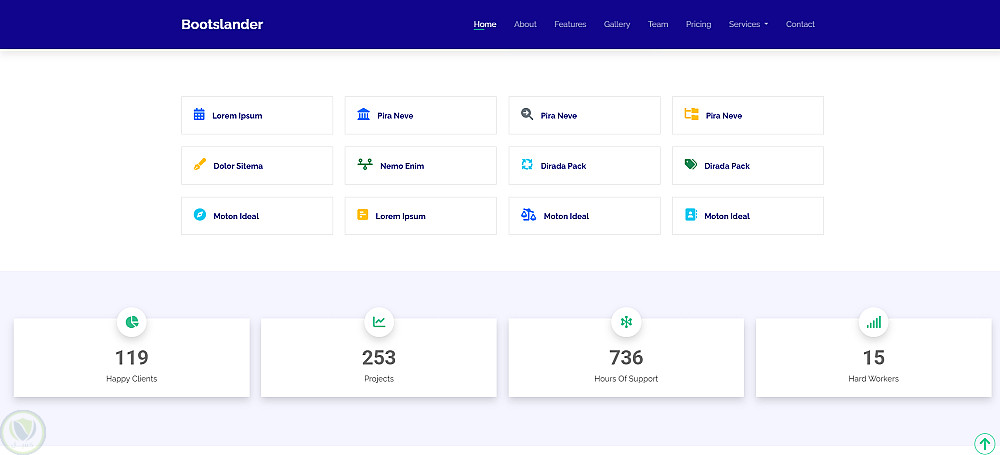
Task: Click the calendar icon beside Lorem Ipsum
Action: pos(199,115)
